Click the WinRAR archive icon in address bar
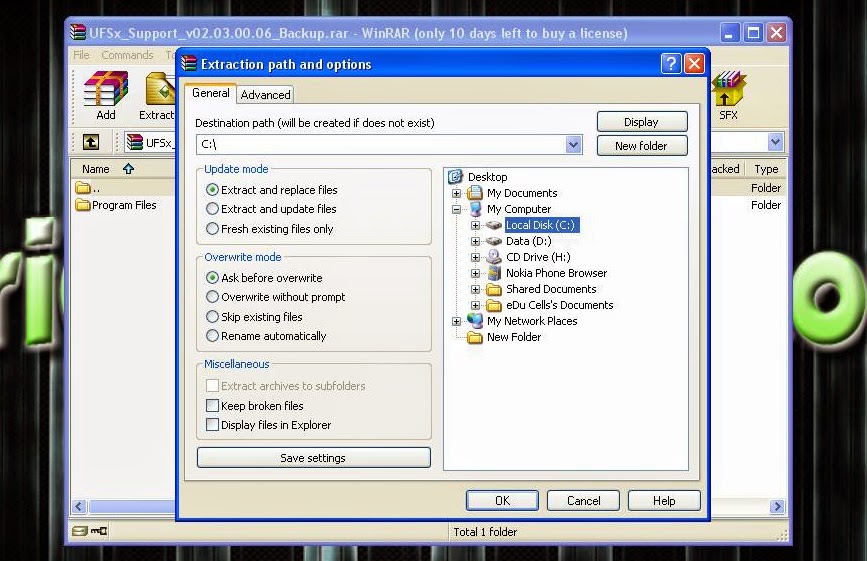 point(134,142)
